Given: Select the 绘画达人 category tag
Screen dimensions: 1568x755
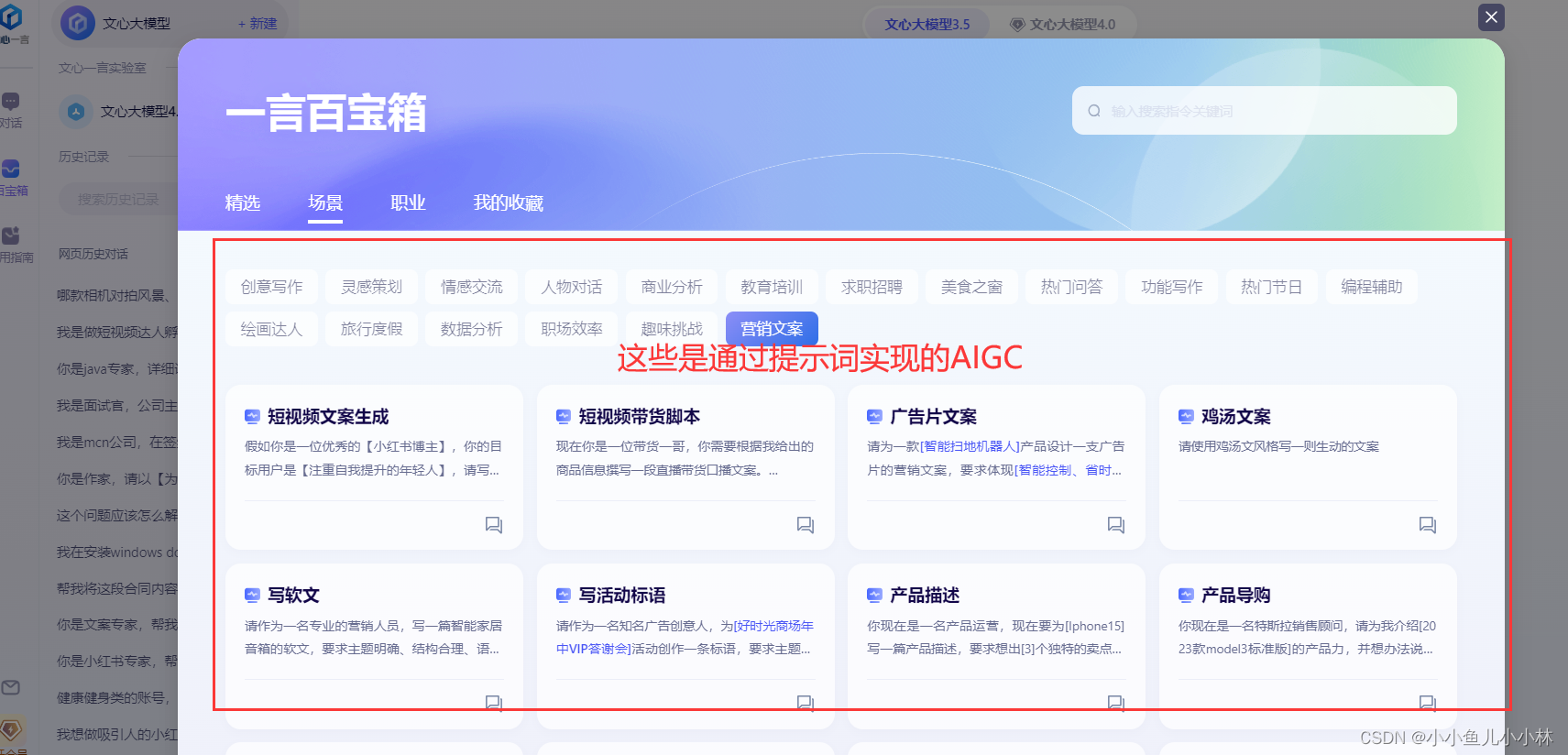Looking at the screenshot, I should pyautogui.click(x=271, y=329).
